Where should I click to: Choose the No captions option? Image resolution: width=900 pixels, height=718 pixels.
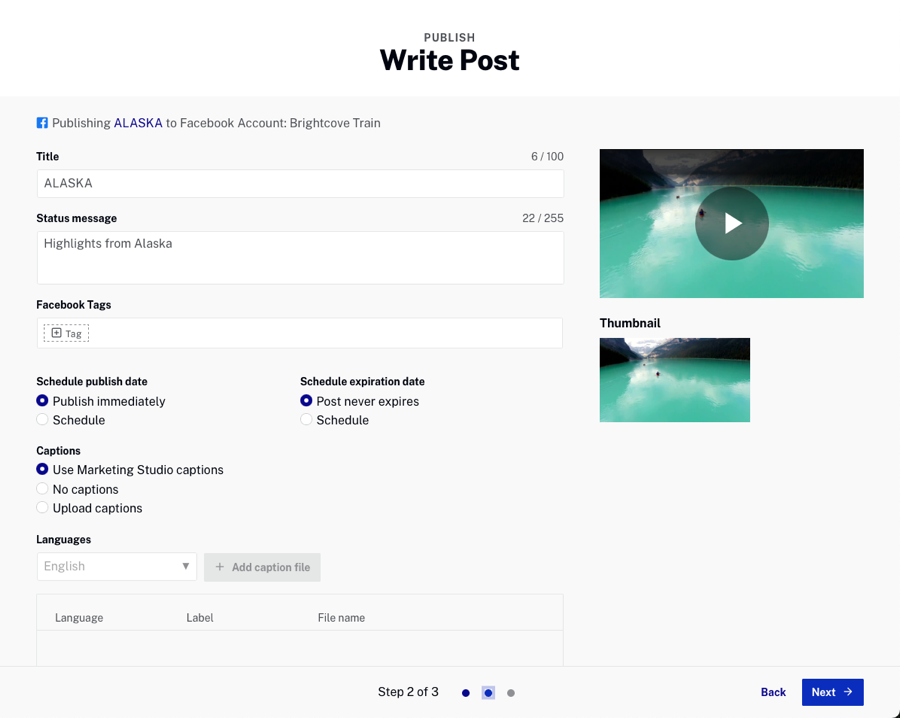pos(42,489)
